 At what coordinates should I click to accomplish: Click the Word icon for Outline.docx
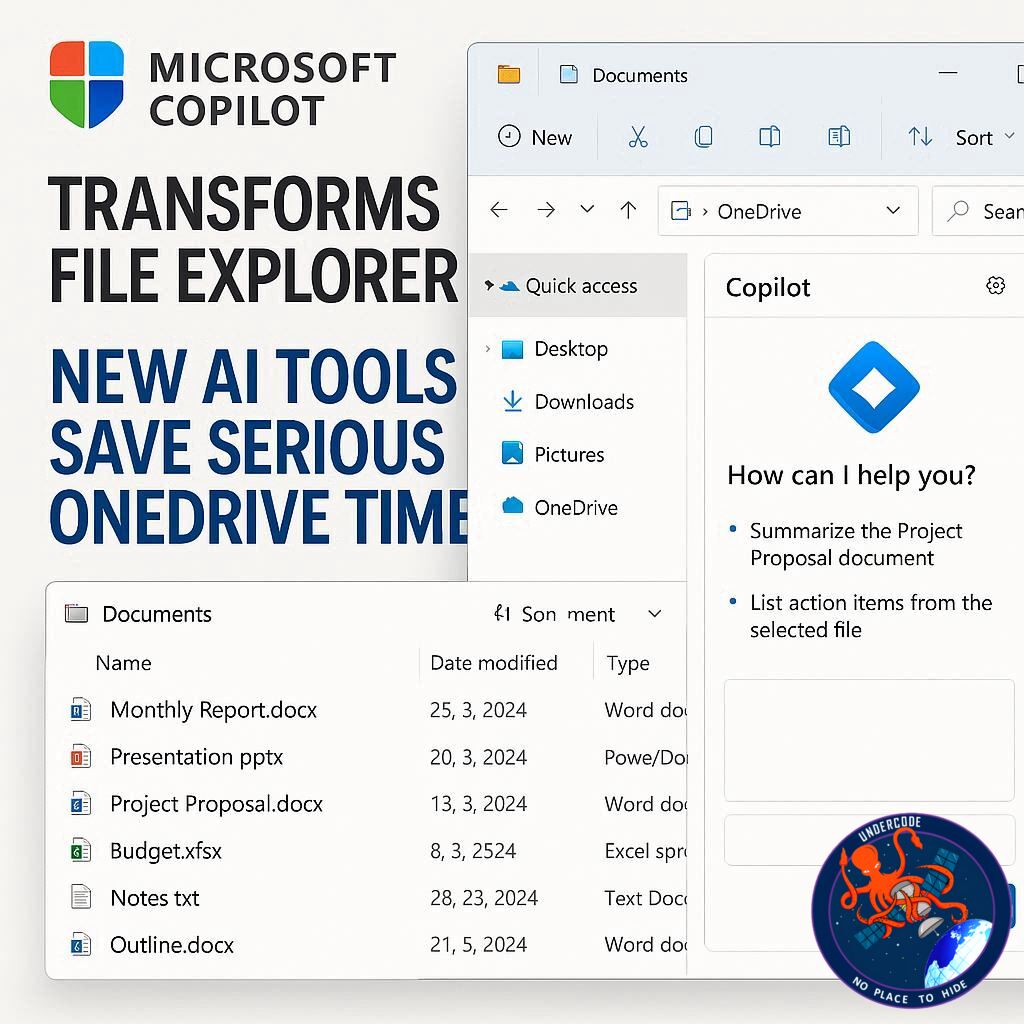(x=81, y=944)
